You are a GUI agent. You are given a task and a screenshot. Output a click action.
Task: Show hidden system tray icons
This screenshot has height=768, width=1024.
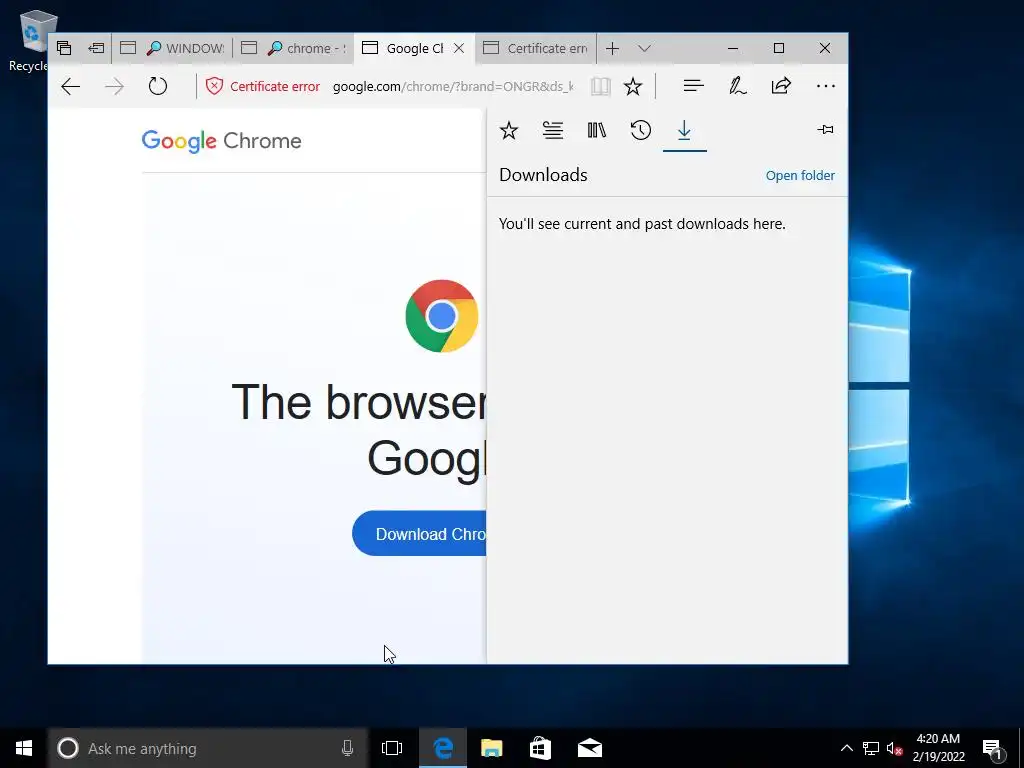click(x=846, y=748)
